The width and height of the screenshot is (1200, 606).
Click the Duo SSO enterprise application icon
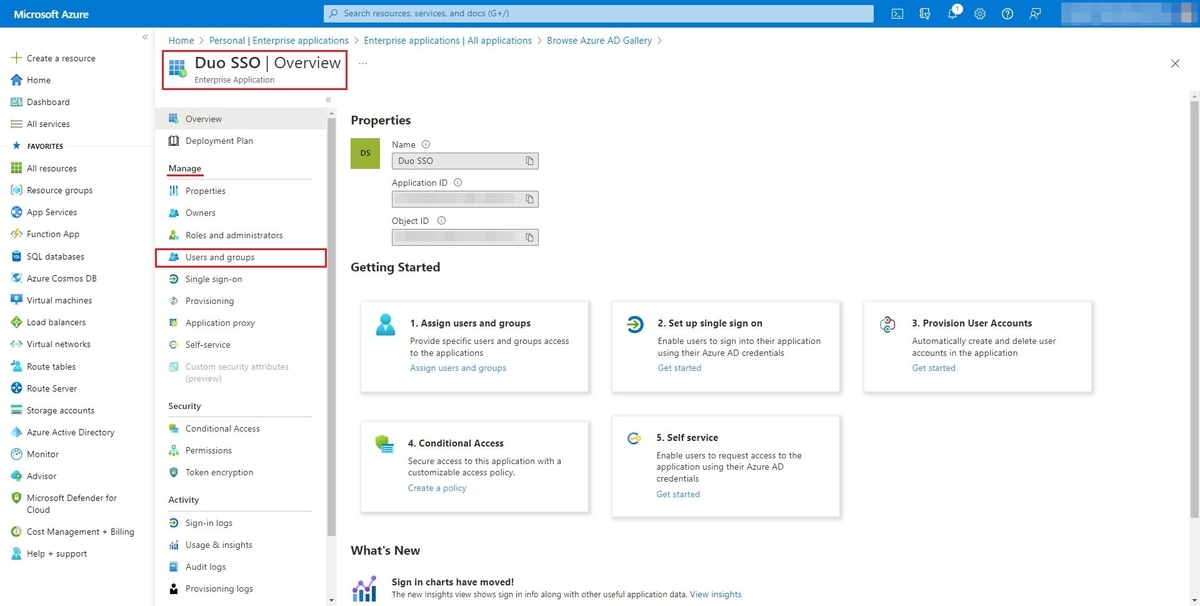click(x=178, y=68)
